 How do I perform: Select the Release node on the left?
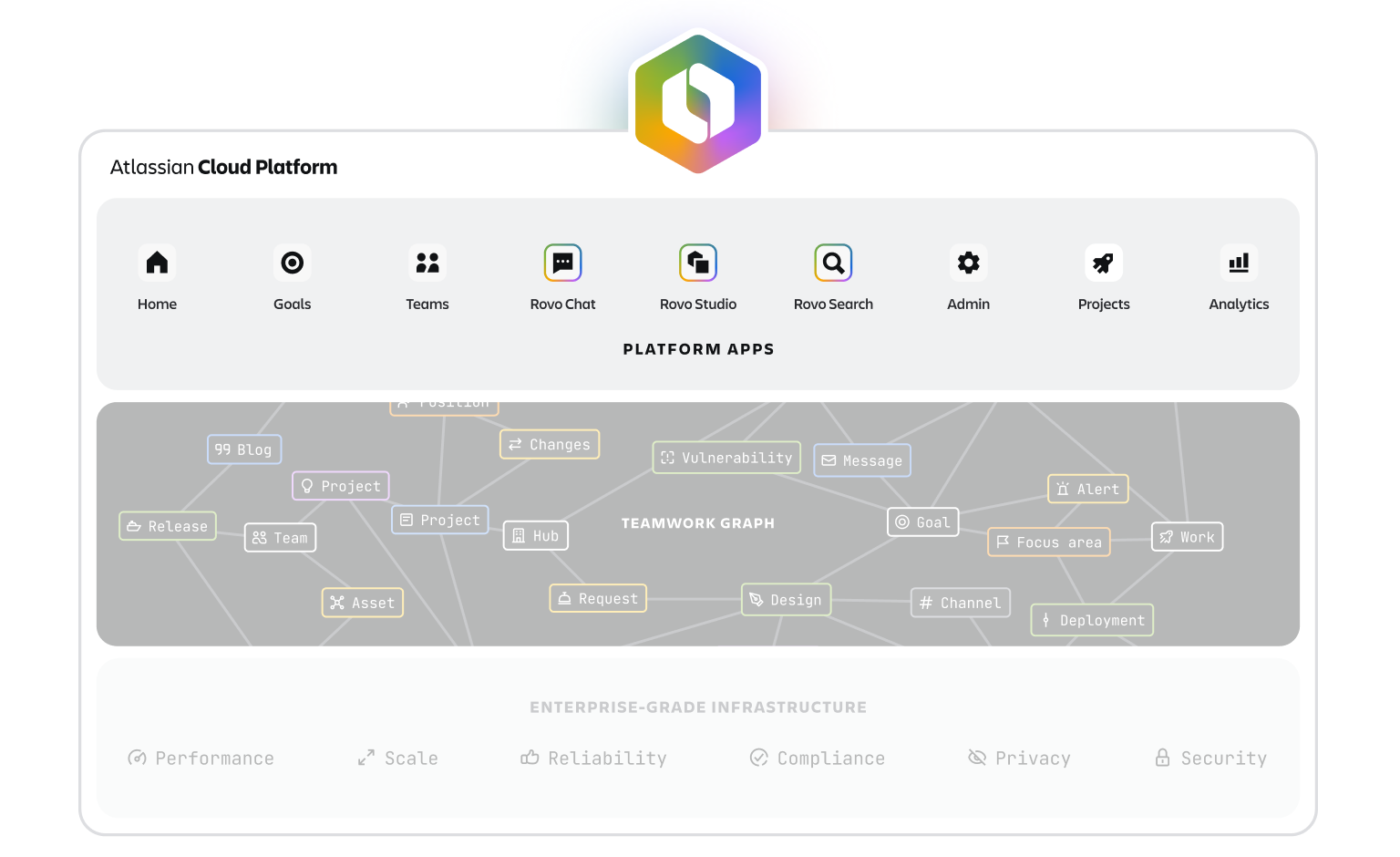tap(168, 526)
